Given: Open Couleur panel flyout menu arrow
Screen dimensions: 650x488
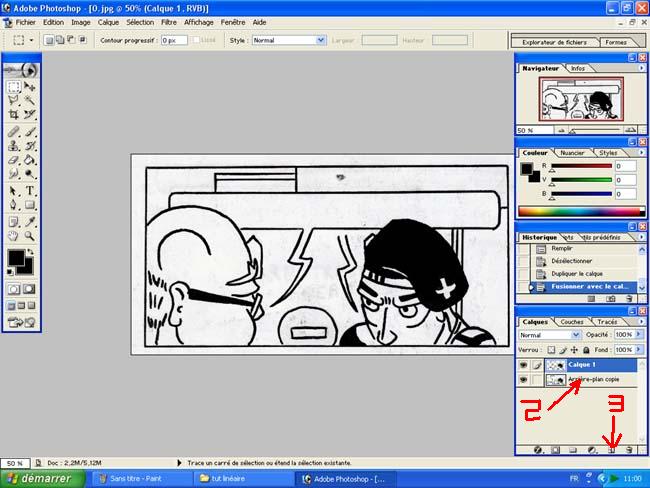Looking at the screenshot, I should [641, 153].
